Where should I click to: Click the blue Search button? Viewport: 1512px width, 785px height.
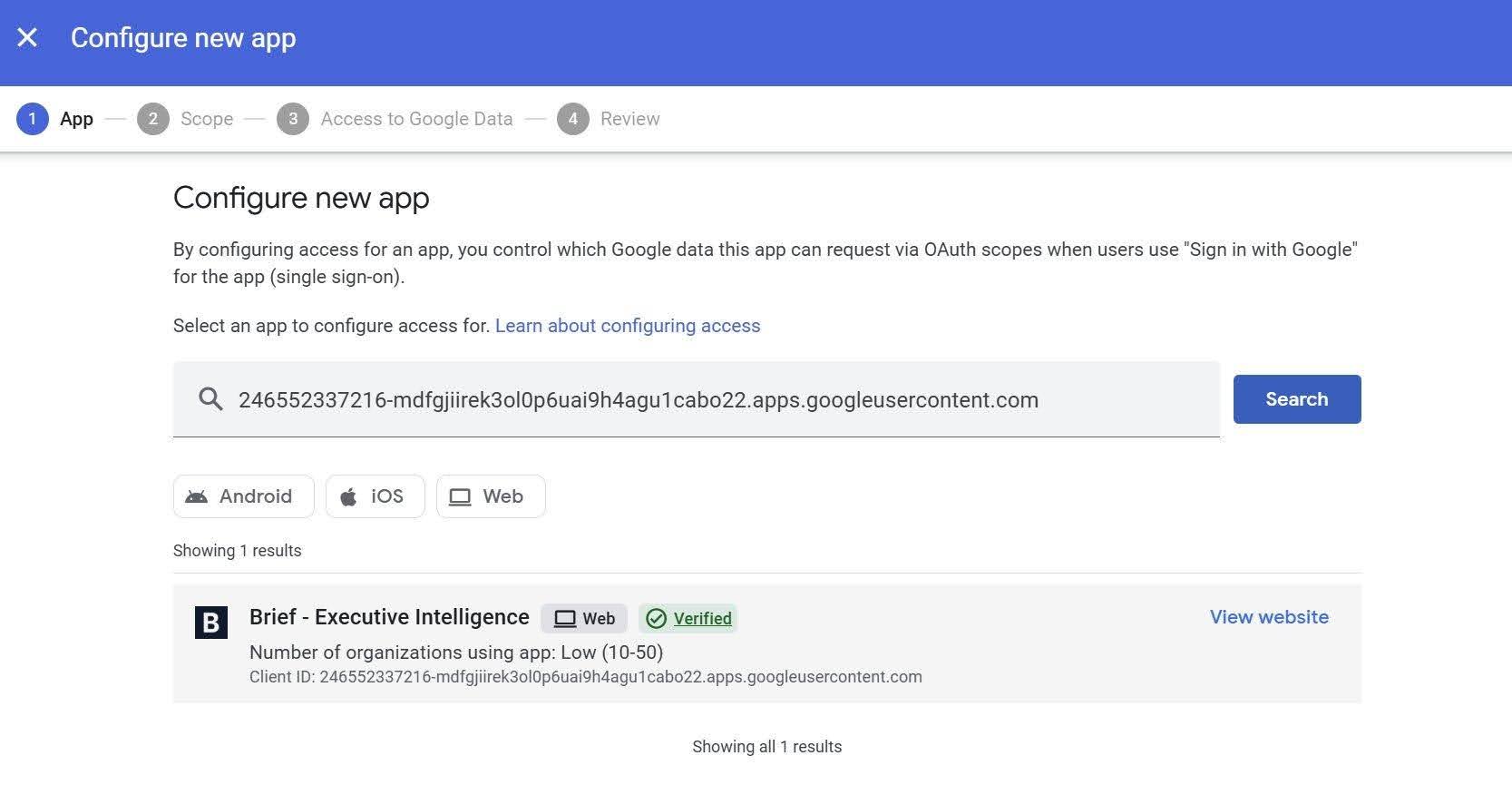(1297, 399)
